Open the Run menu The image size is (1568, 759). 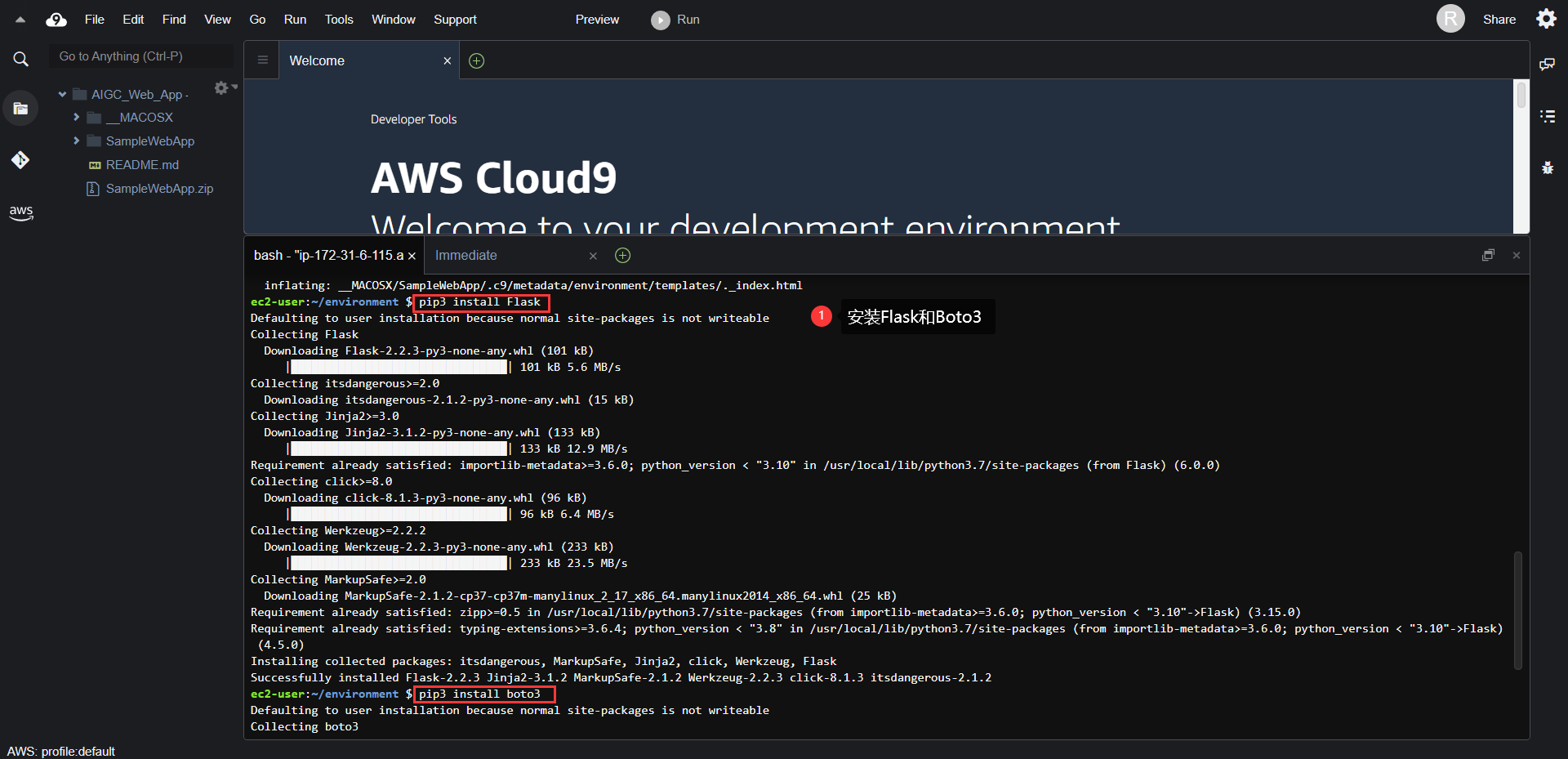click(295, 20)
